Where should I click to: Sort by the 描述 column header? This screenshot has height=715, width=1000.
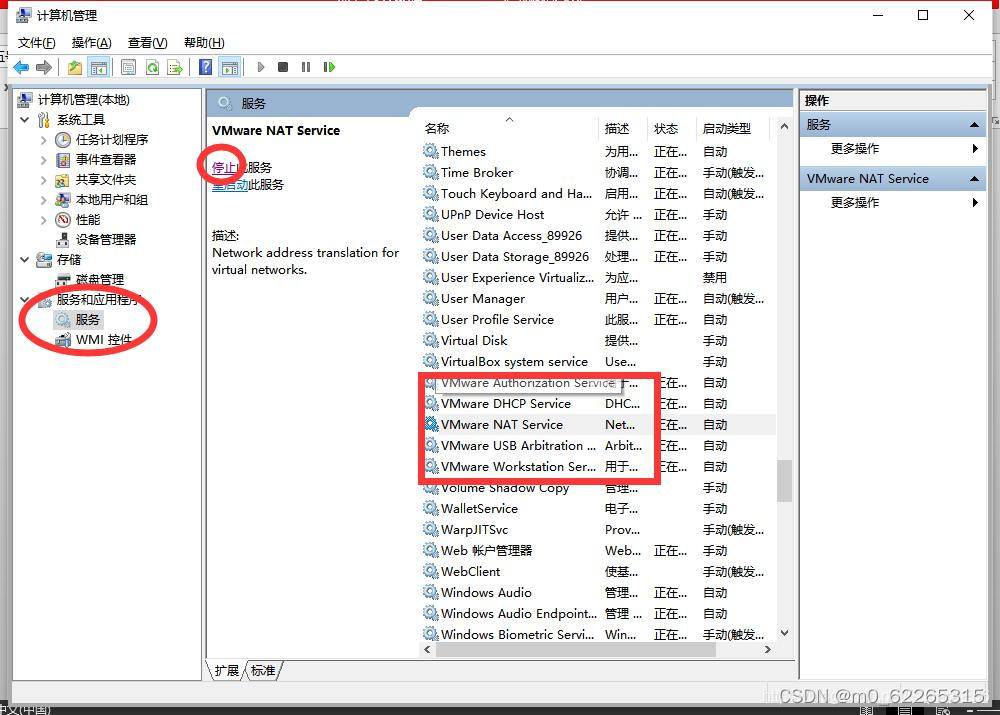(x=622, y=128)
